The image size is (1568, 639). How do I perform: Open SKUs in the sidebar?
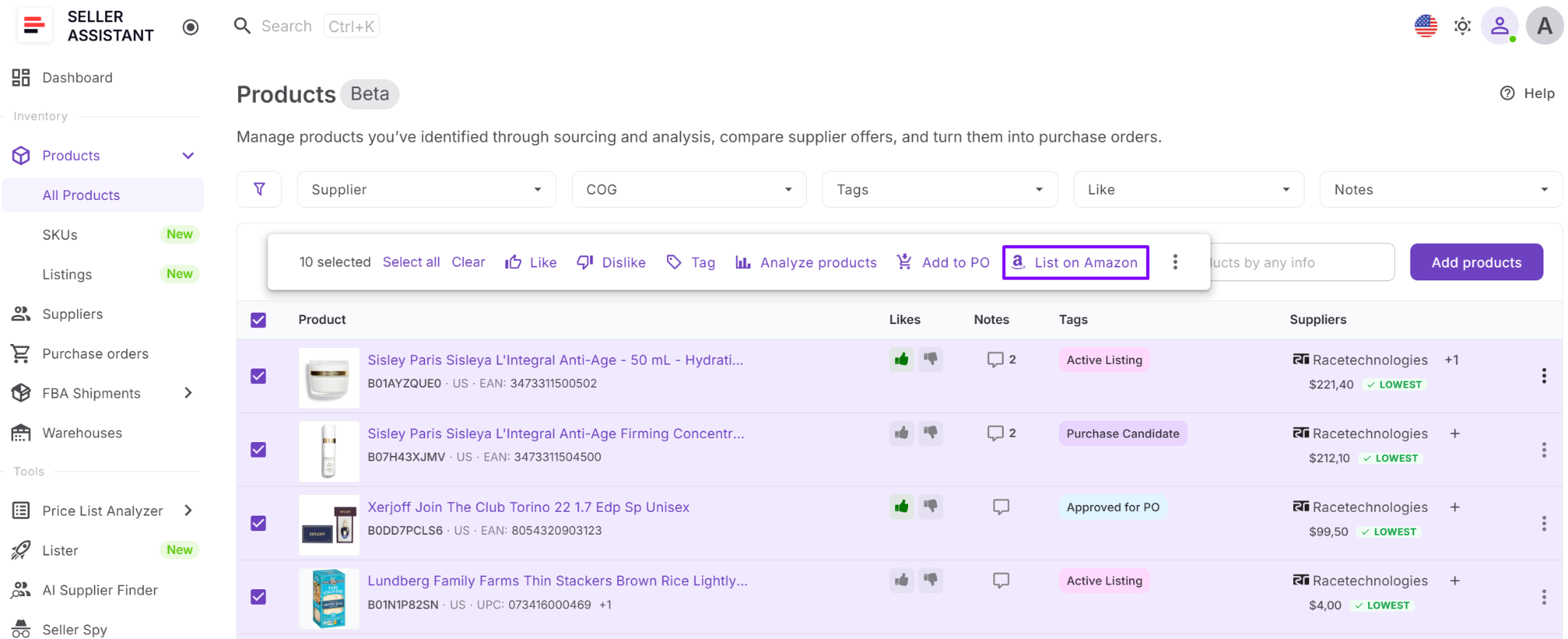coord(60,235)
